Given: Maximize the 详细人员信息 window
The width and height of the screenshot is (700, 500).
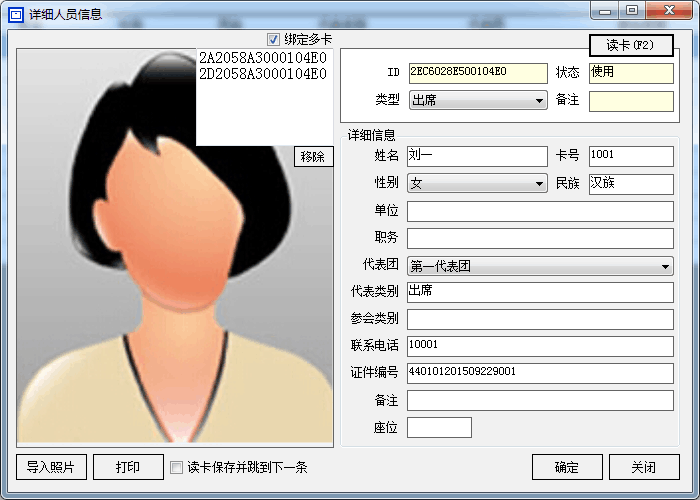Looking at the screenshot, I should (632, 11).
